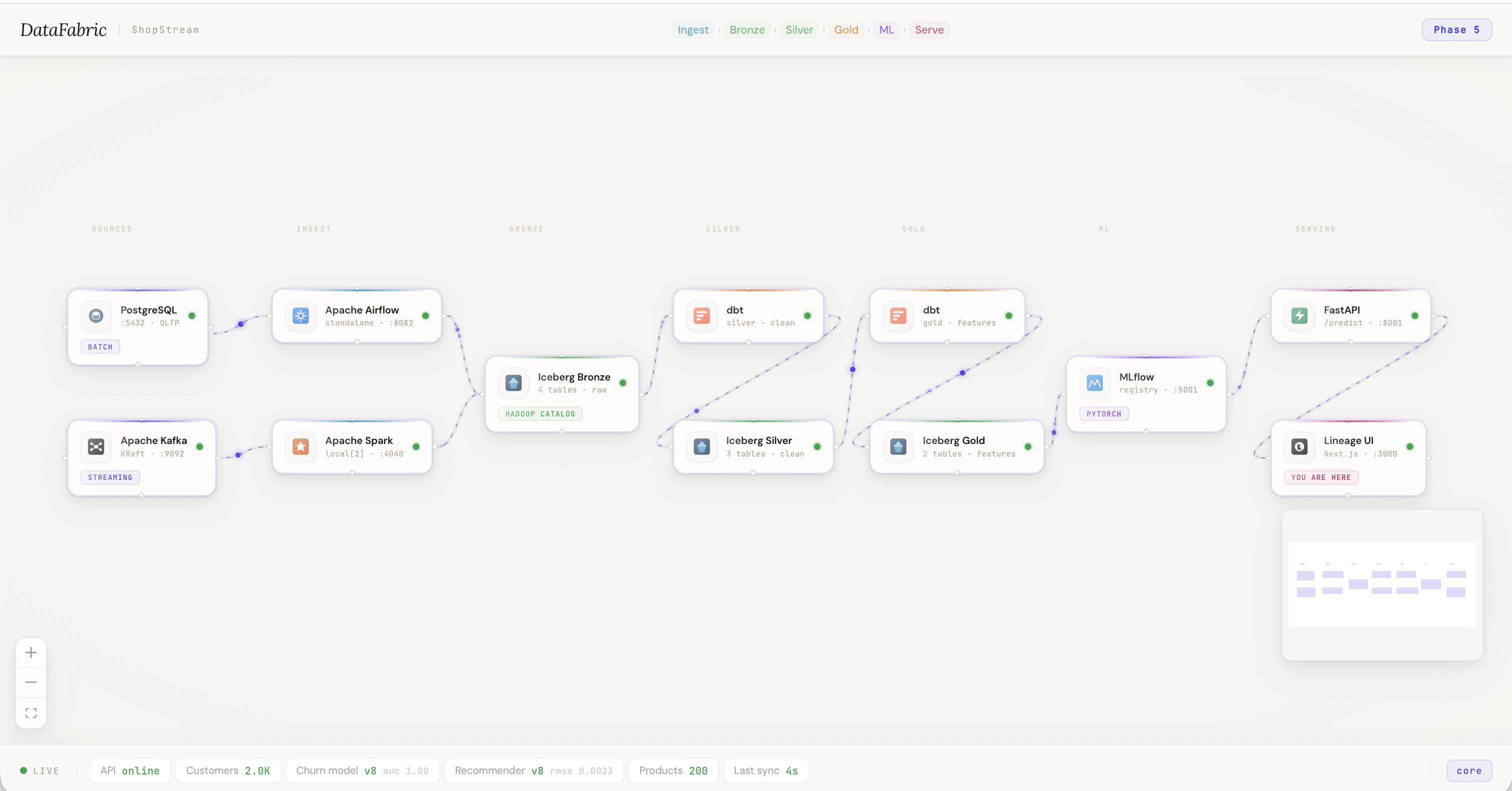Viewport: 1512px width, 791px height.
Task: Click the FastAPI lightning bolt icon
Action: click(x=1299, y=315)
